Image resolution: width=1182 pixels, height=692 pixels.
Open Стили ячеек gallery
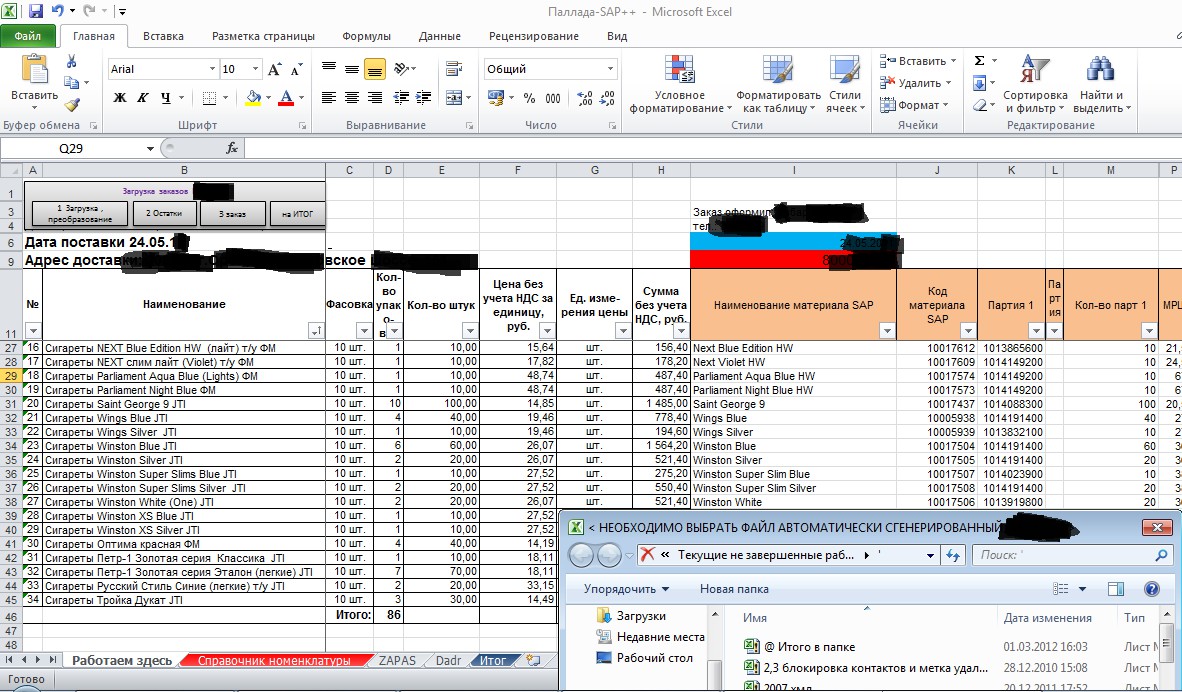pyautogui.click(x=845, y=84)
